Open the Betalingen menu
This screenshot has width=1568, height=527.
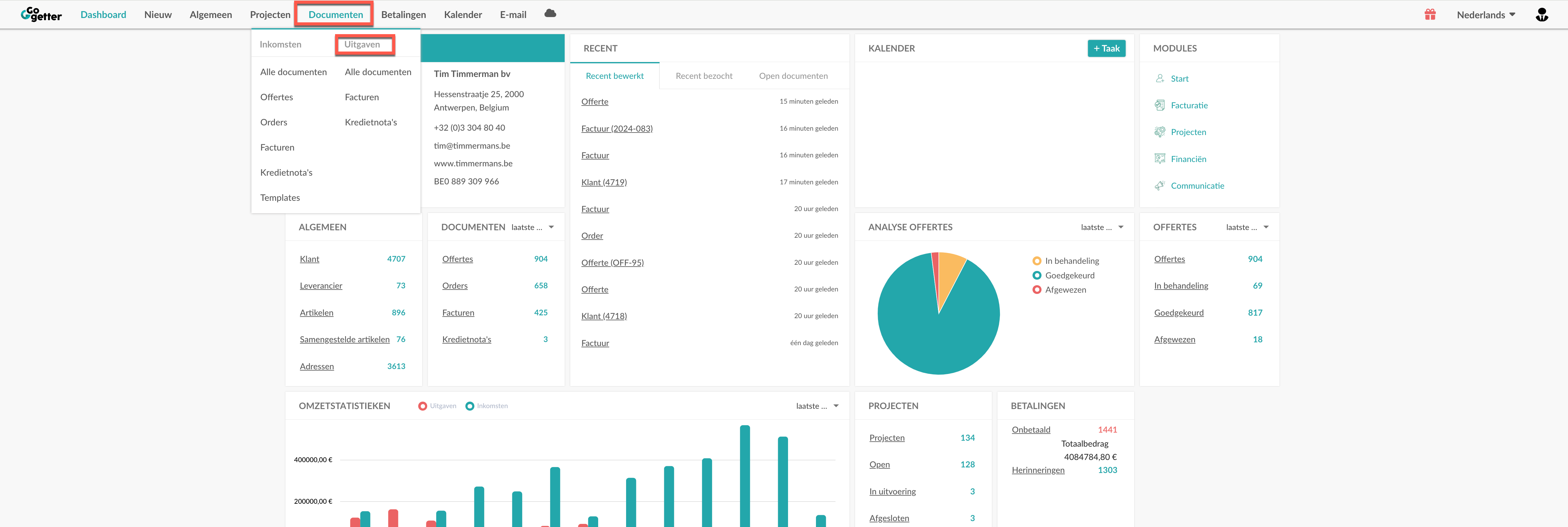tap(404, 15)
